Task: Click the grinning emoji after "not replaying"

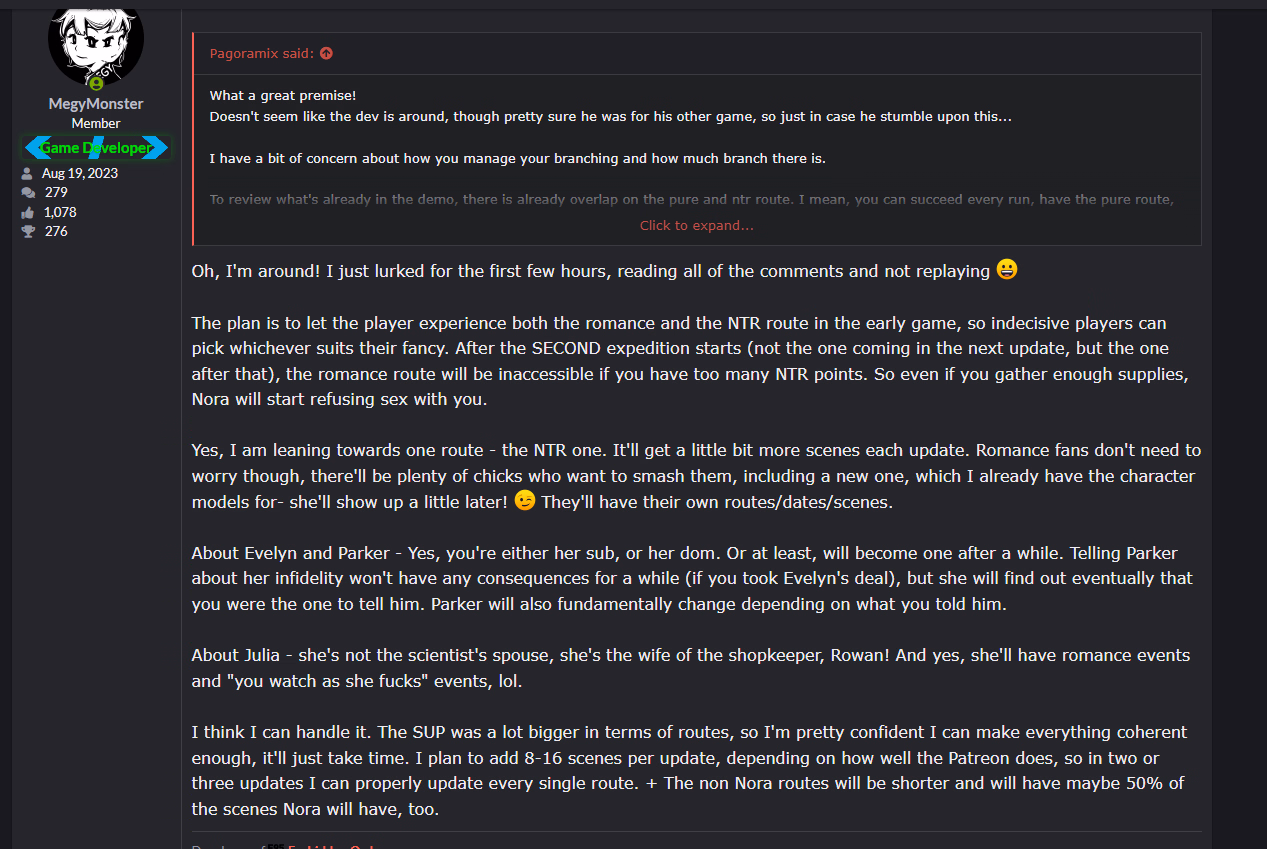Action: [1007, 270]
